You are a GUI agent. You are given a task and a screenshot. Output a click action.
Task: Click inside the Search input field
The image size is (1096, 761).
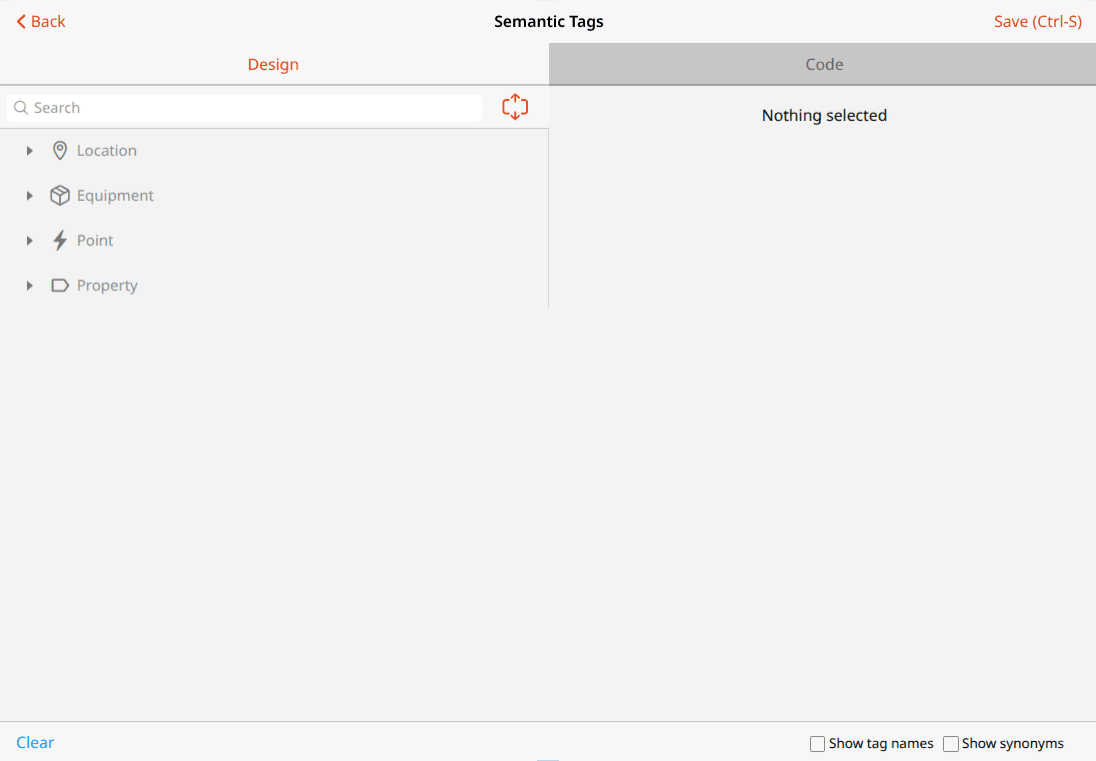pyautogui.click(x=240, y=107)
